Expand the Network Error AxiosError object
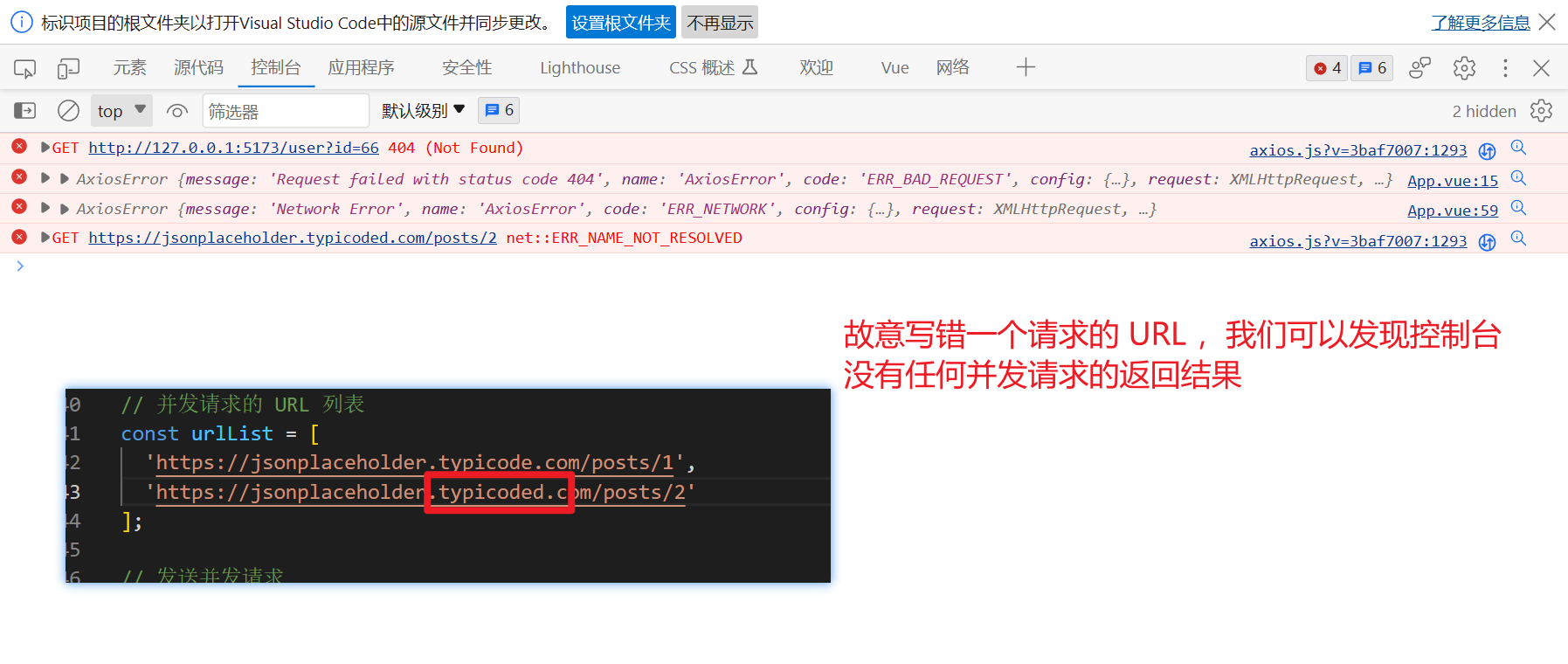 [x=65, y=209]
